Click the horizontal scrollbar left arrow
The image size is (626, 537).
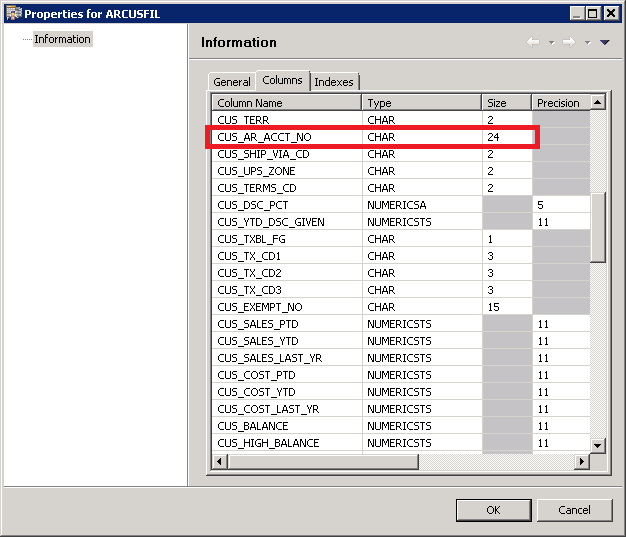[x=219, y=462]
